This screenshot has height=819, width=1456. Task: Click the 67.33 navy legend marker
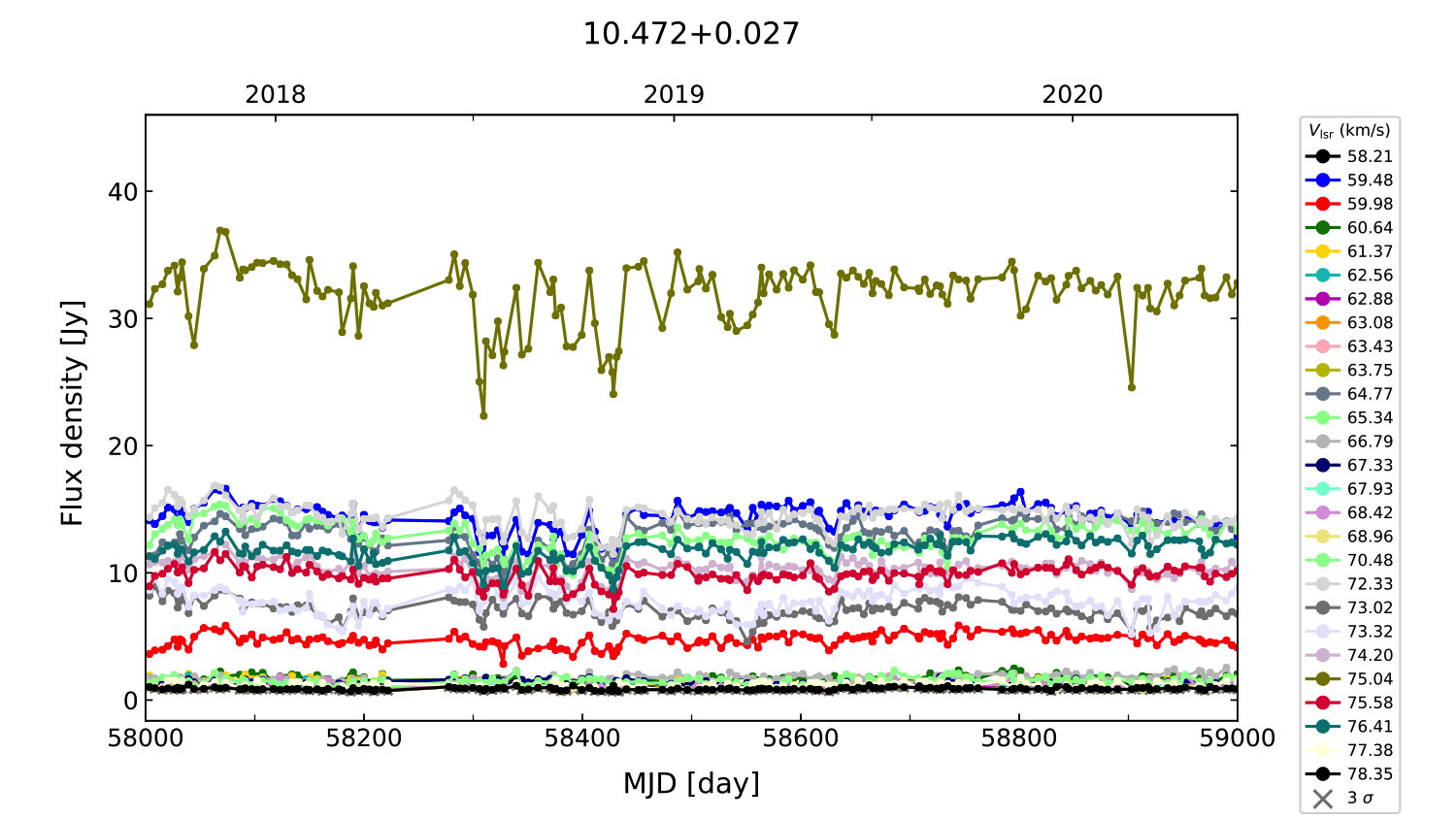click(1322, 466)
